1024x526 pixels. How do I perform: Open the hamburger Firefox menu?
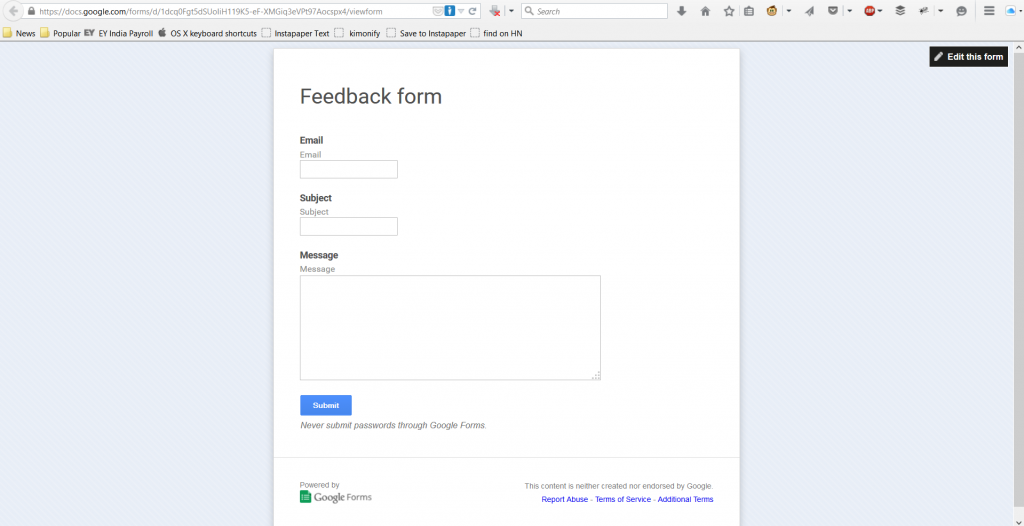pyautogui.click(x=989, y=11)
